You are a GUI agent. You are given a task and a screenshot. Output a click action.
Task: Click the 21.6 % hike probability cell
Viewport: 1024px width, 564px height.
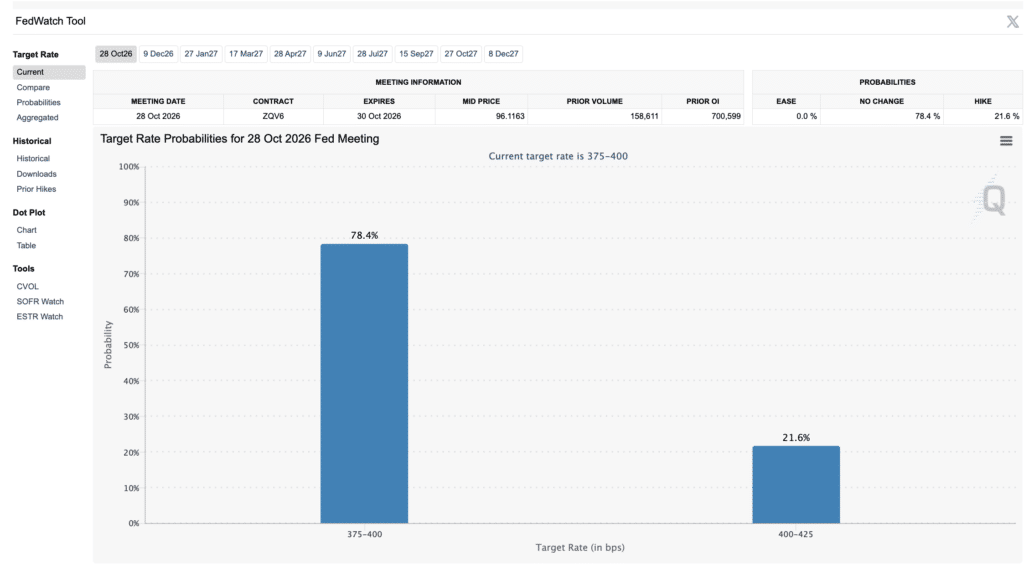coord(983,116)
